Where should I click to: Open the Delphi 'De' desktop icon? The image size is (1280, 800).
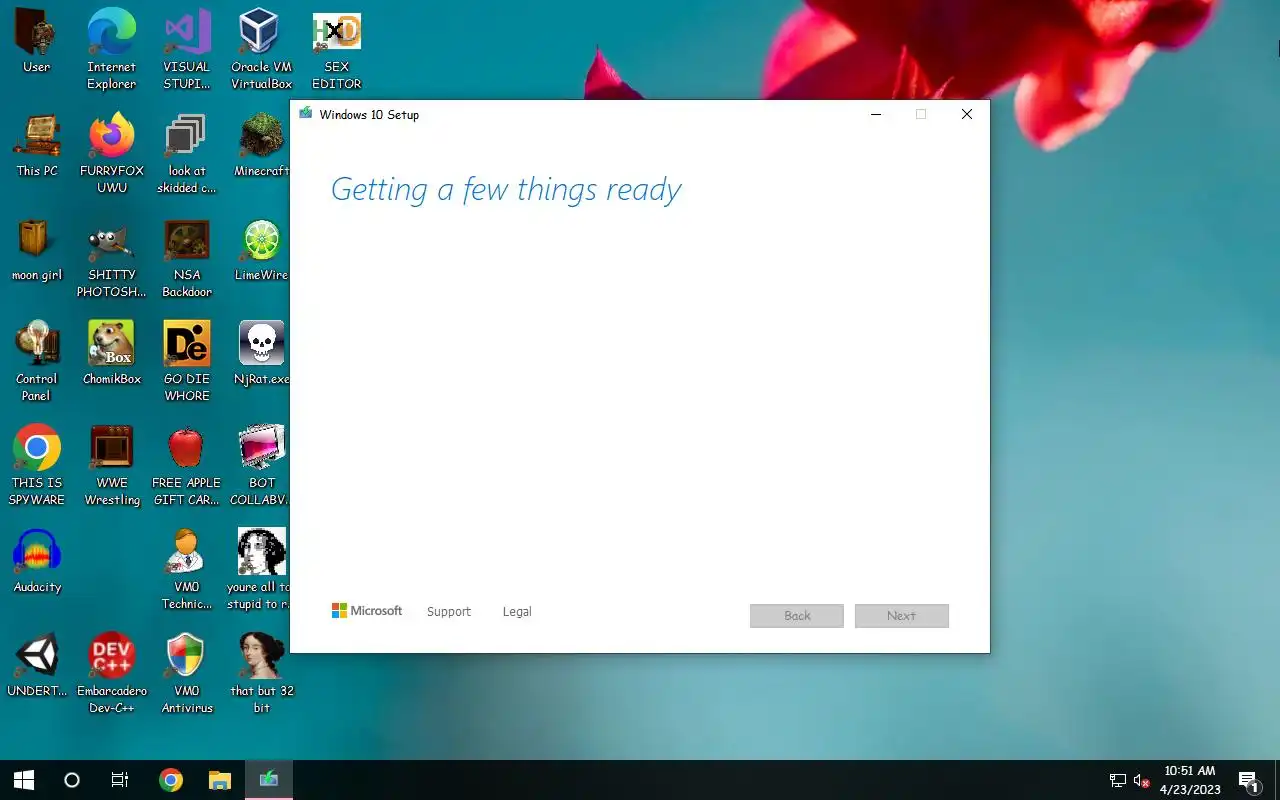187,361
